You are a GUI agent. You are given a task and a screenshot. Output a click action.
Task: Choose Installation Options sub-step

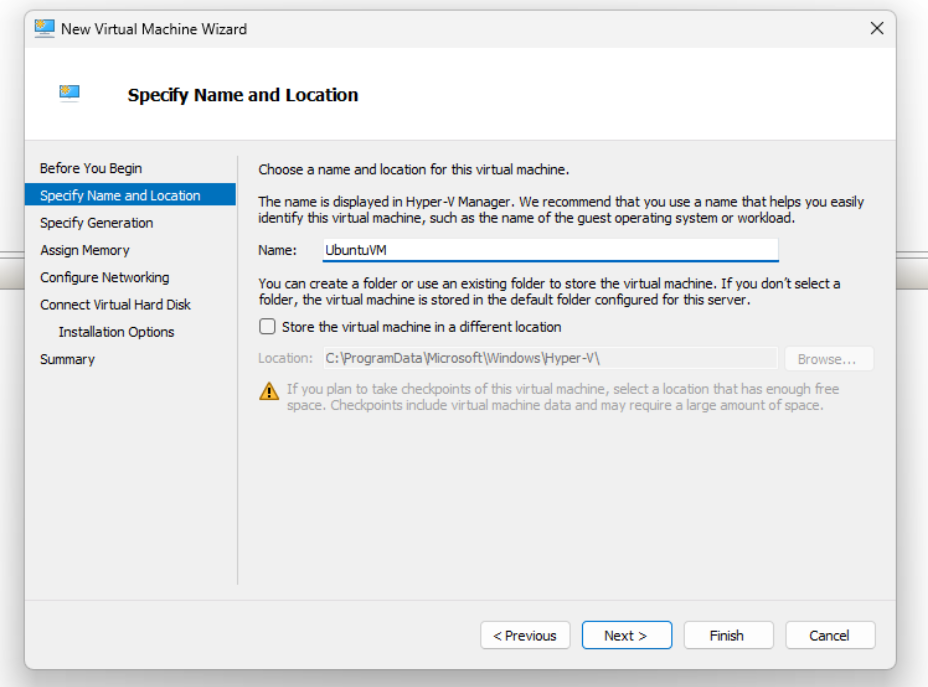[116, 332]
